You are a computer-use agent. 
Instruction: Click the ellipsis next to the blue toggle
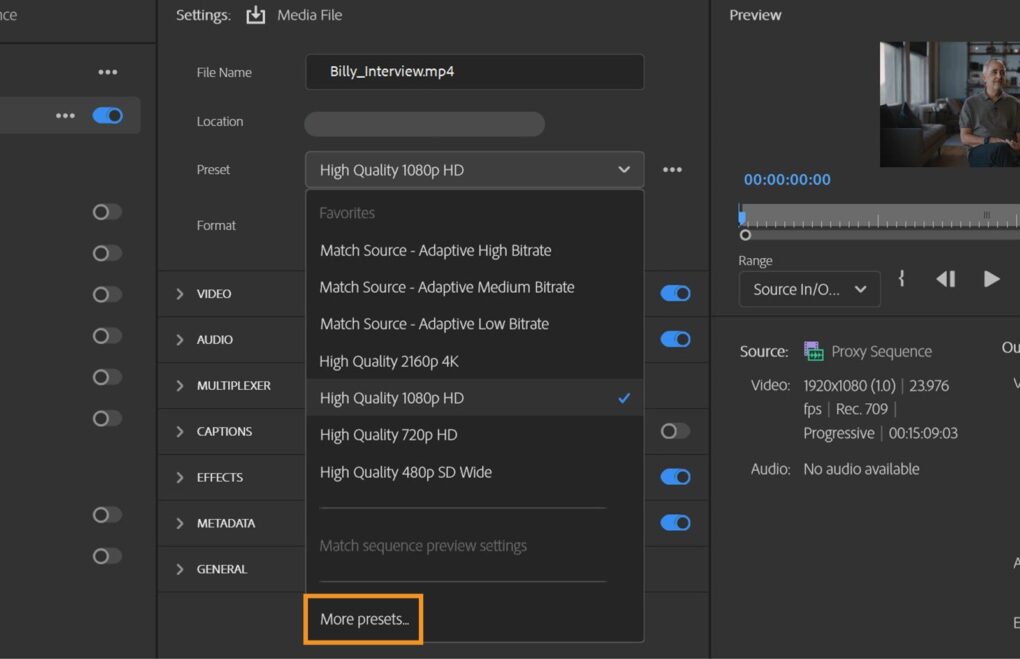point(65,115)
